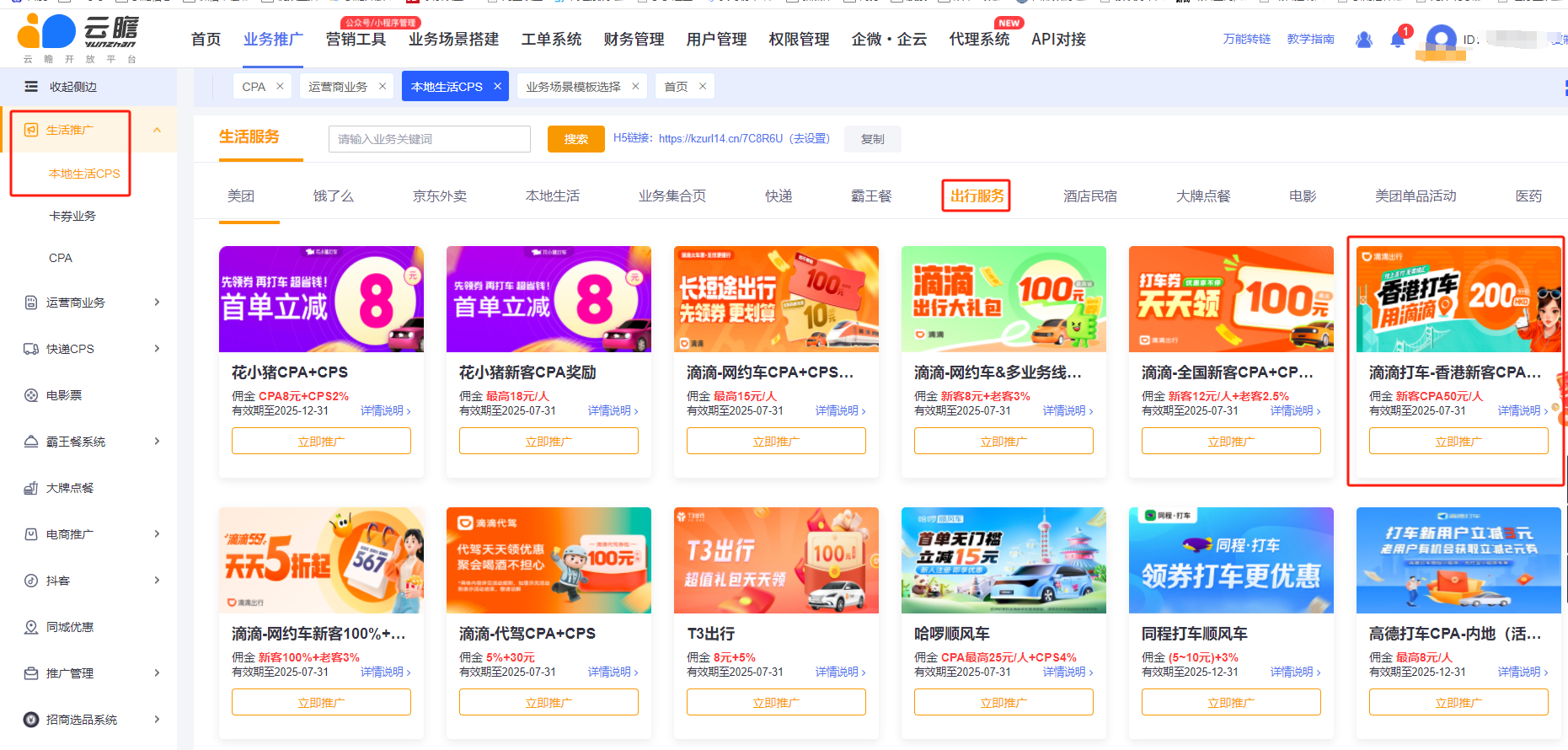1568x750 pixels.
Task: Click the 抖音 sidebar icon
Action: pyautogui.click(x=31, y=581)
